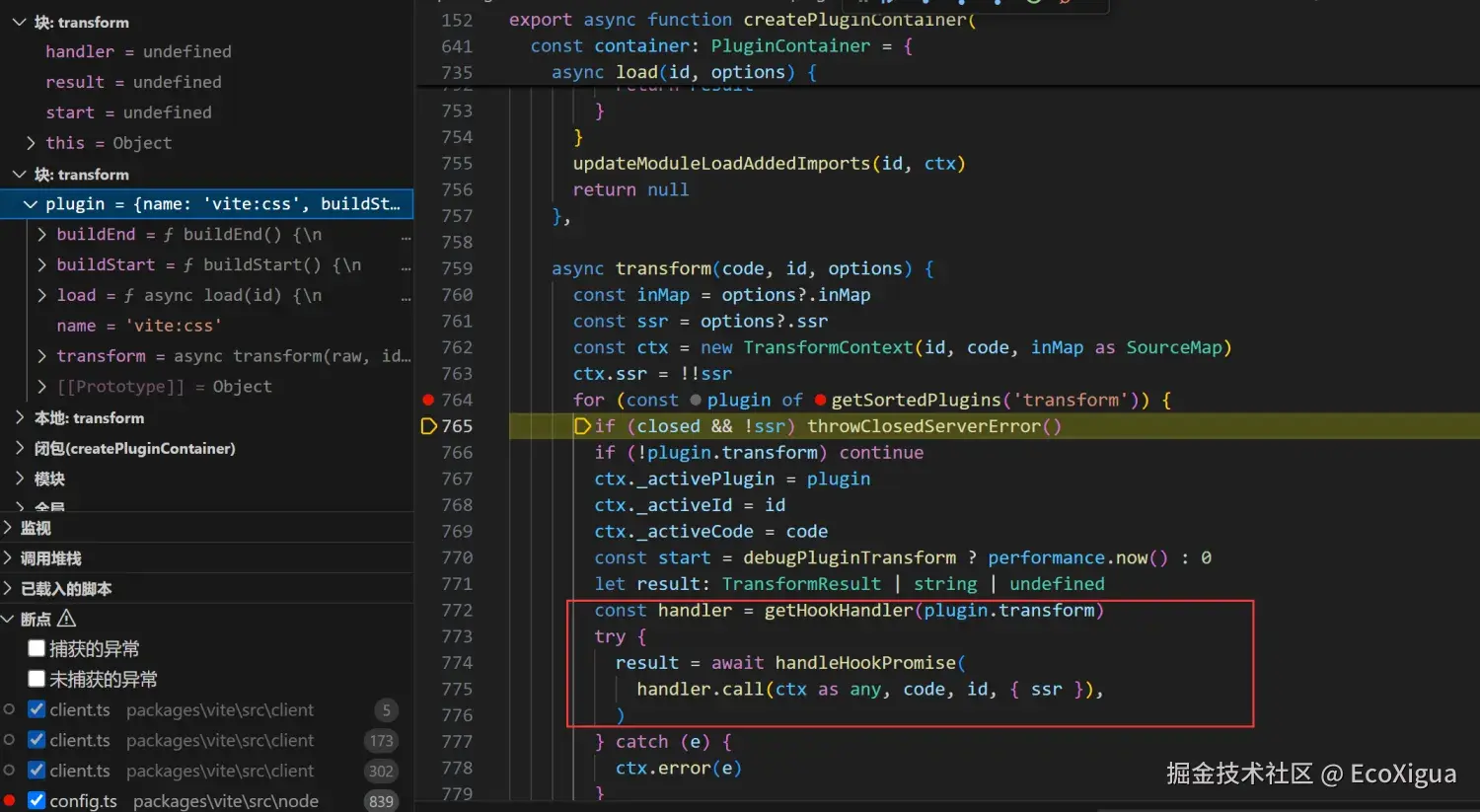Expand the buildEnd function entry
Screen dimensions: 1480x812
point(41,235)
